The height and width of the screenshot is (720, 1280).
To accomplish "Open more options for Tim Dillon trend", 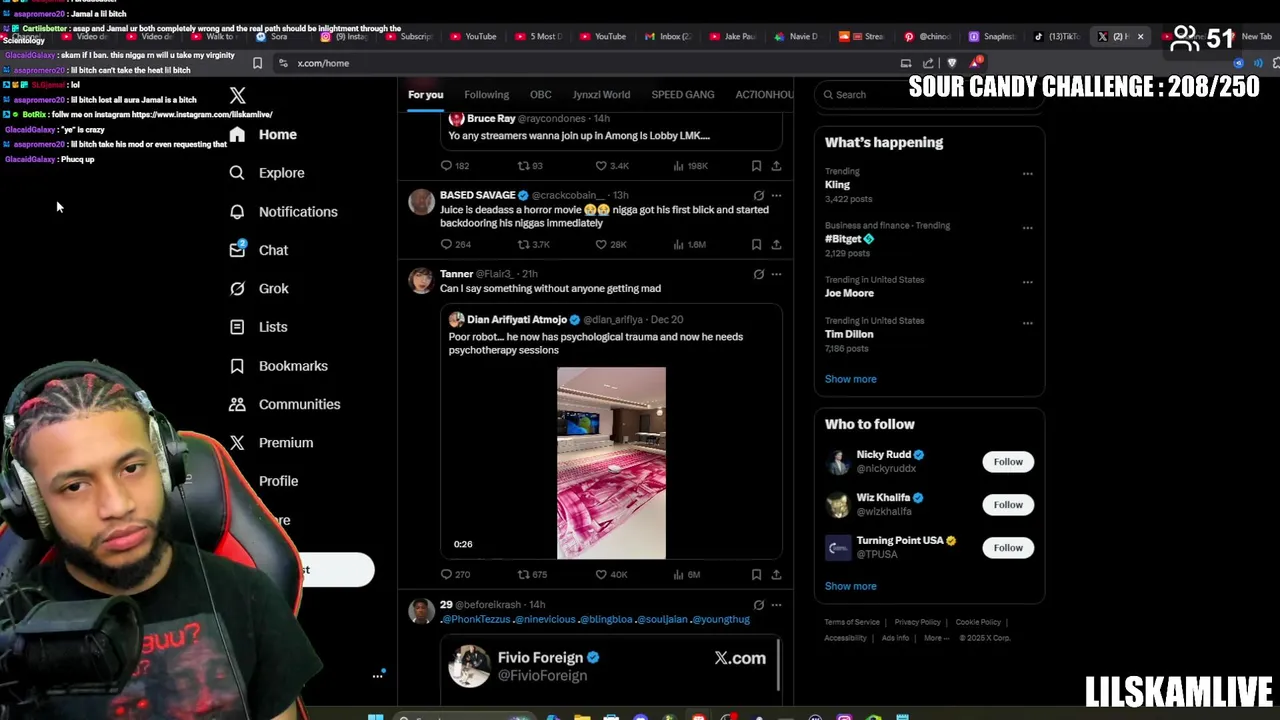I will 1027,323.
